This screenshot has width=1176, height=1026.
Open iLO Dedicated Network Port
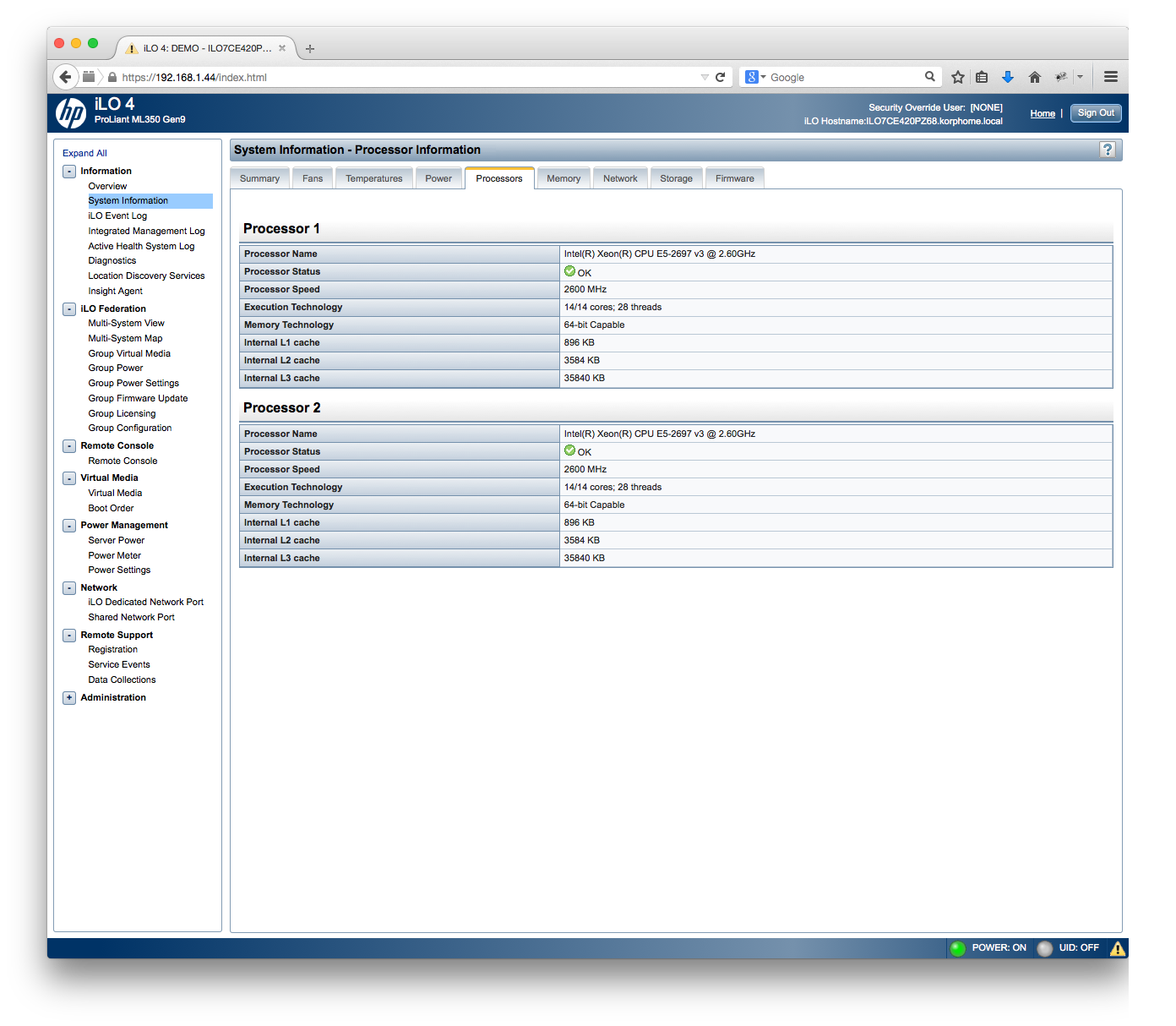[x=145, y=602]
